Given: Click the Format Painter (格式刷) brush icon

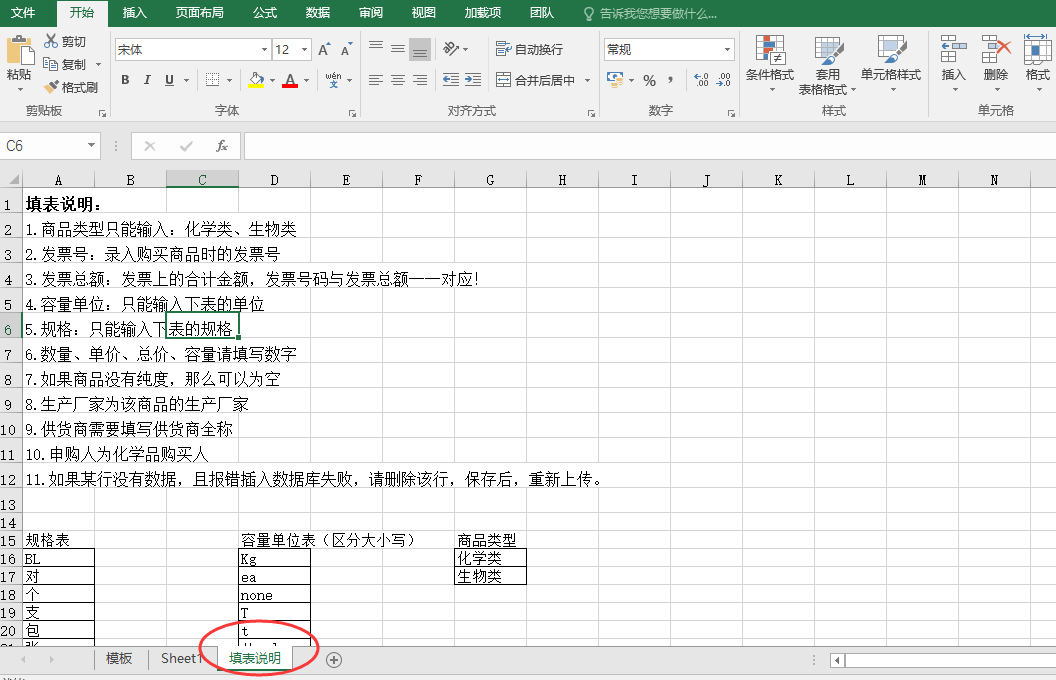Looking at the screenshot, I should tap(51, 88).
